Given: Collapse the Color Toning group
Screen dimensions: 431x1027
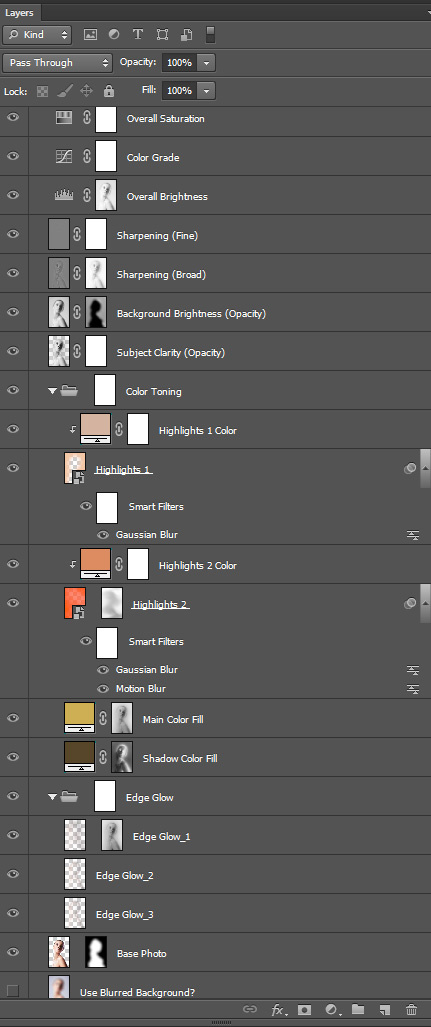Looking at the screenshot, I should pos(52,391).
